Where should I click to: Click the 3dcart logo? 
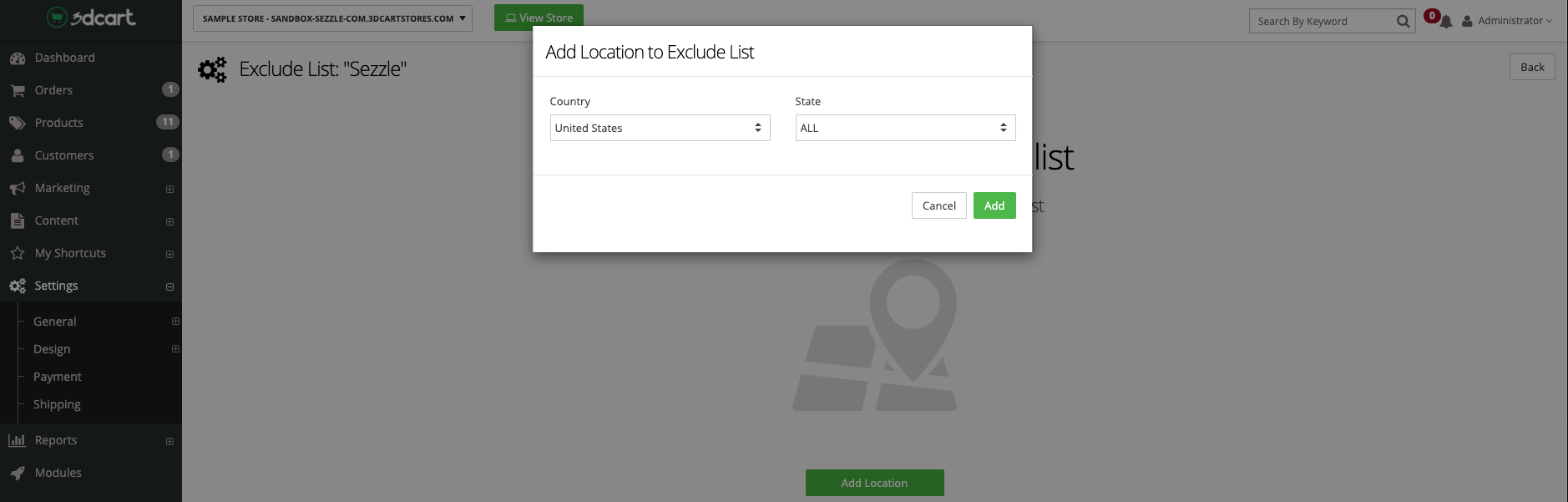pyautogui.click(x=91, y=17)
